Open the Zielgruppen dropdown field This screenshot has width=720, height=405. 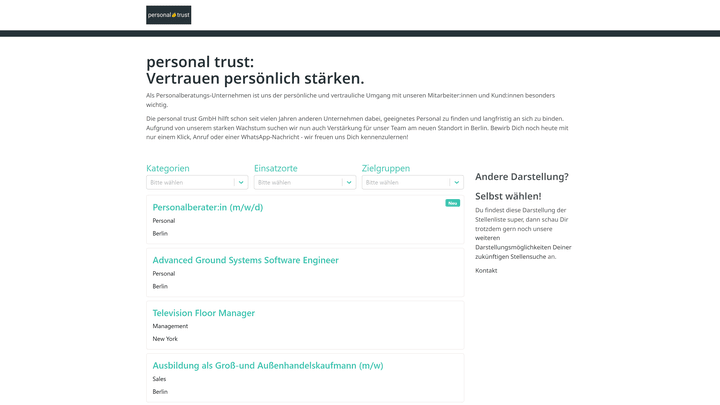pyautogui.click(x=412, y=182)
